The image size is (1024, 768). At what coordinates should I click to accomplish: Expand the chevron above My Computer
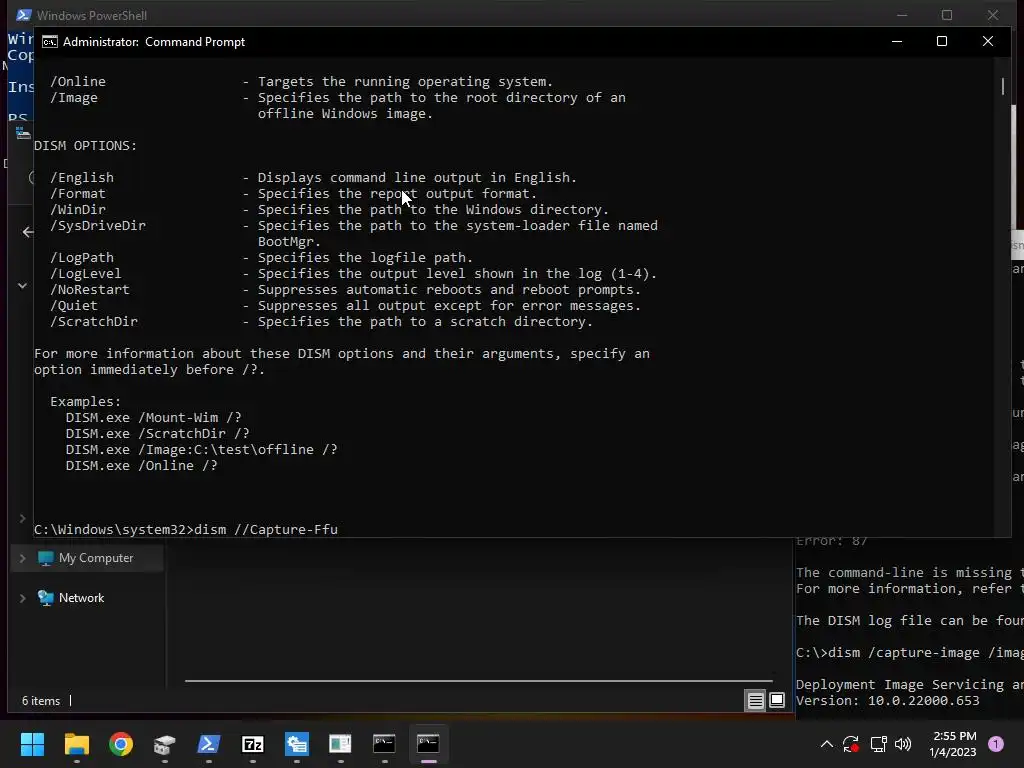coord(22,519)
